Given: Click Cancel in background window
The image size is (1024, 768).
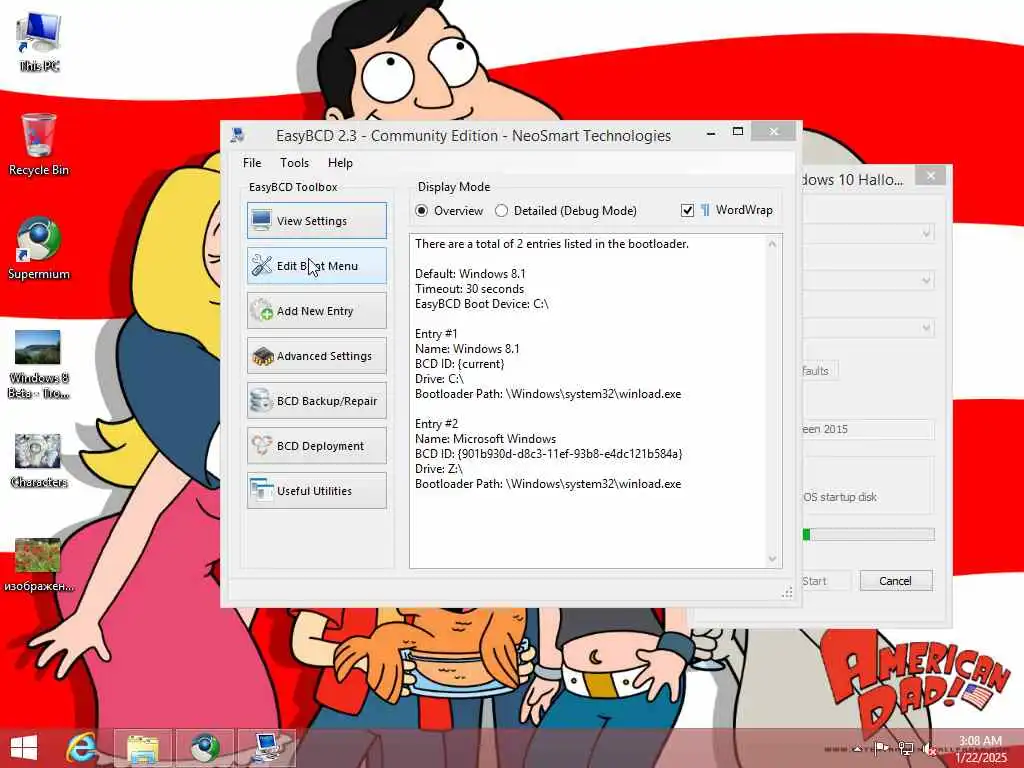Looking at the screenshot, I should coord(896,581).
